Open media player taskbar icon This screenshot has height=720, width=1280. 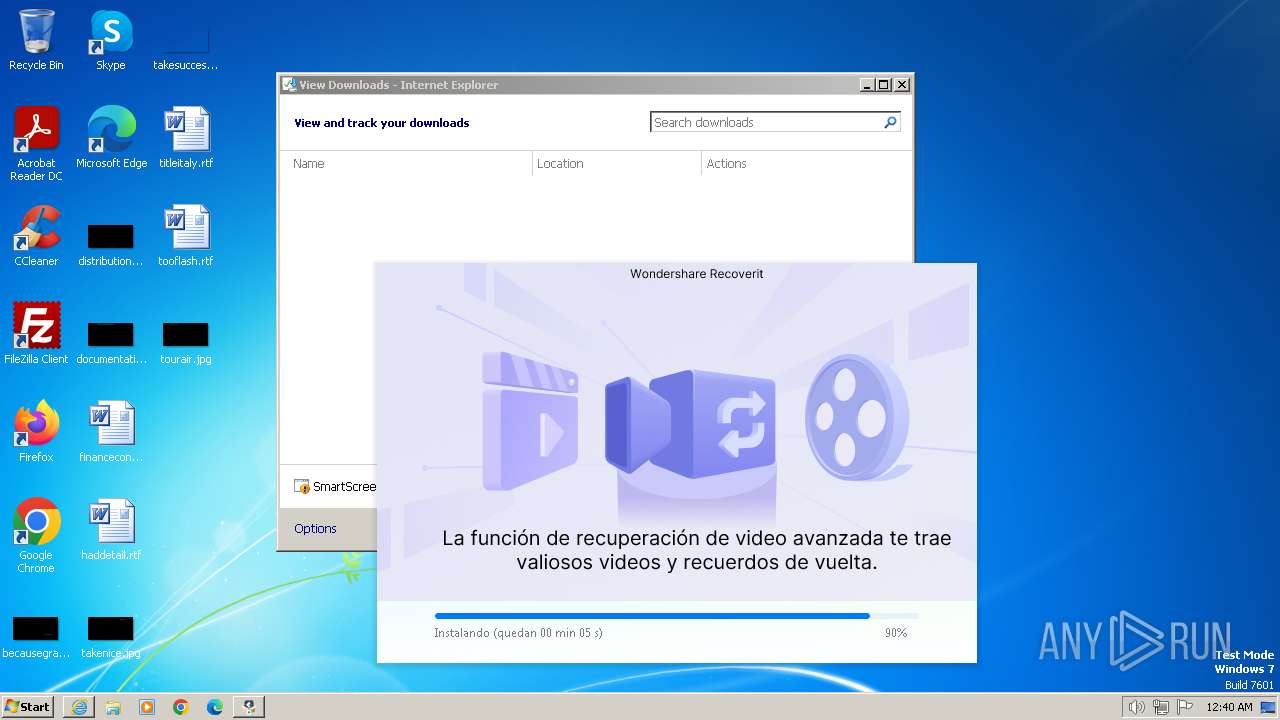(x=147, y=707)
